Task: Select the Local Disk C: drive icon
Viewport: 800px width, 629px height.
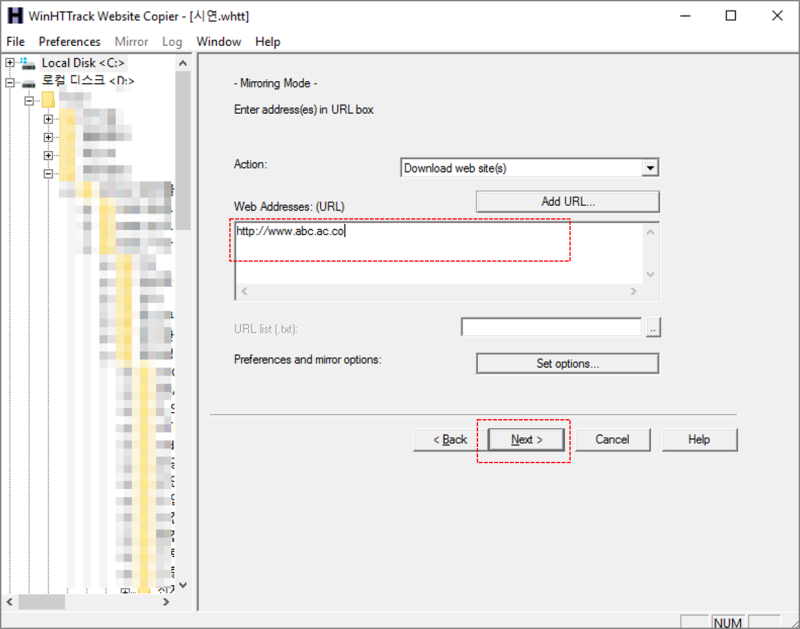Action: 28,63
